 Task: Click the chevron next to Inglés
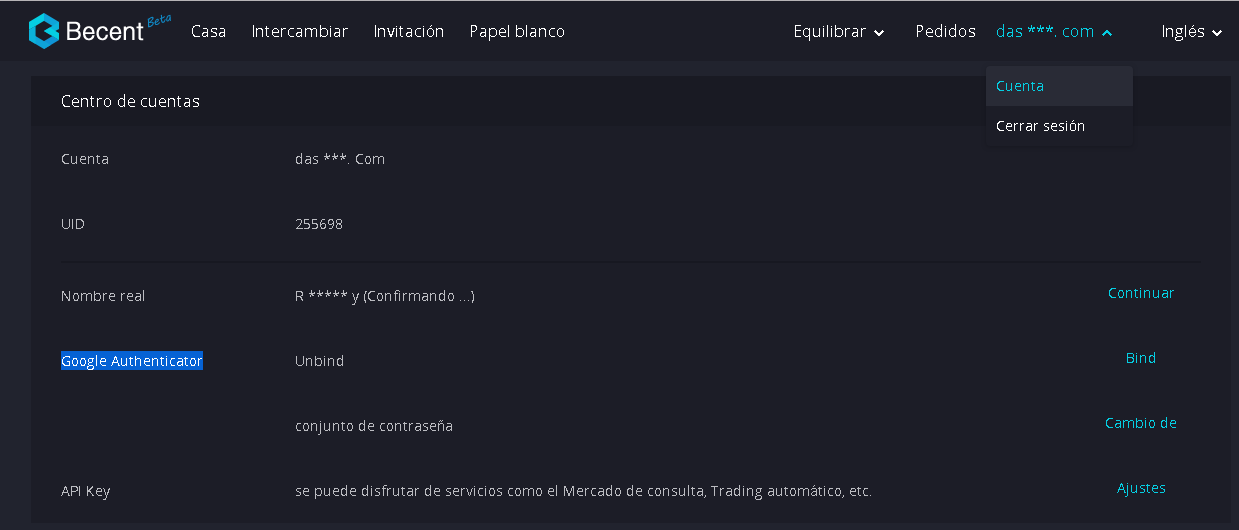pos(1217,33)
